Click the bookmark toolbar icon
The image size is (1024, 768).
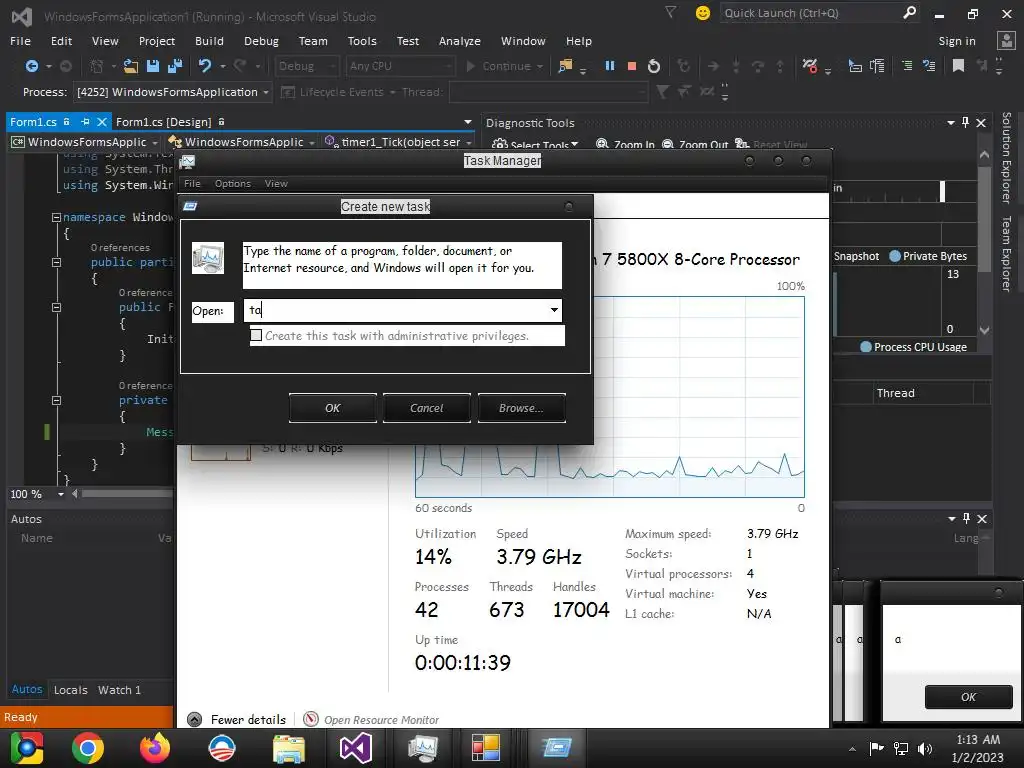click(958, 65)
